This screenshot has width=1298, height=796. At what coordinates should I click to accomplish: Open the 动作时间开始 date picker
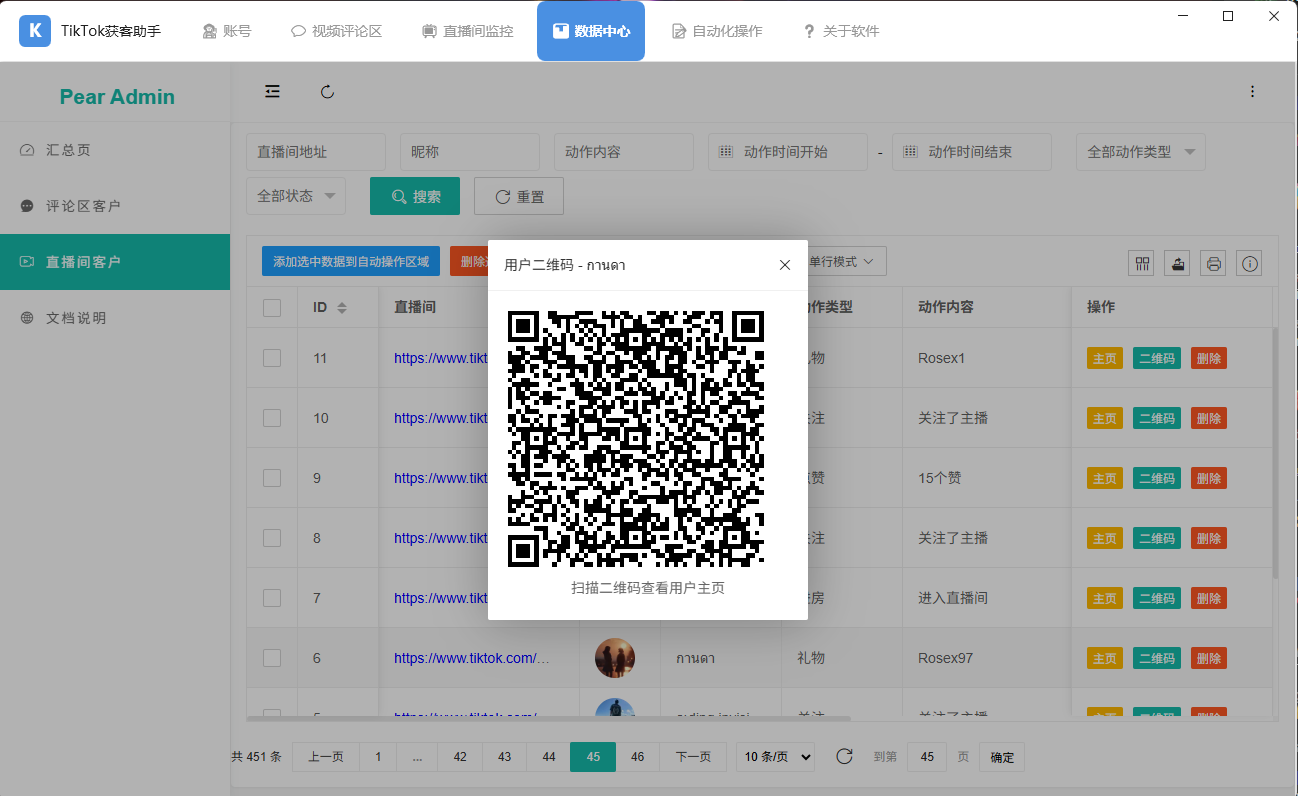pos(788,152)
